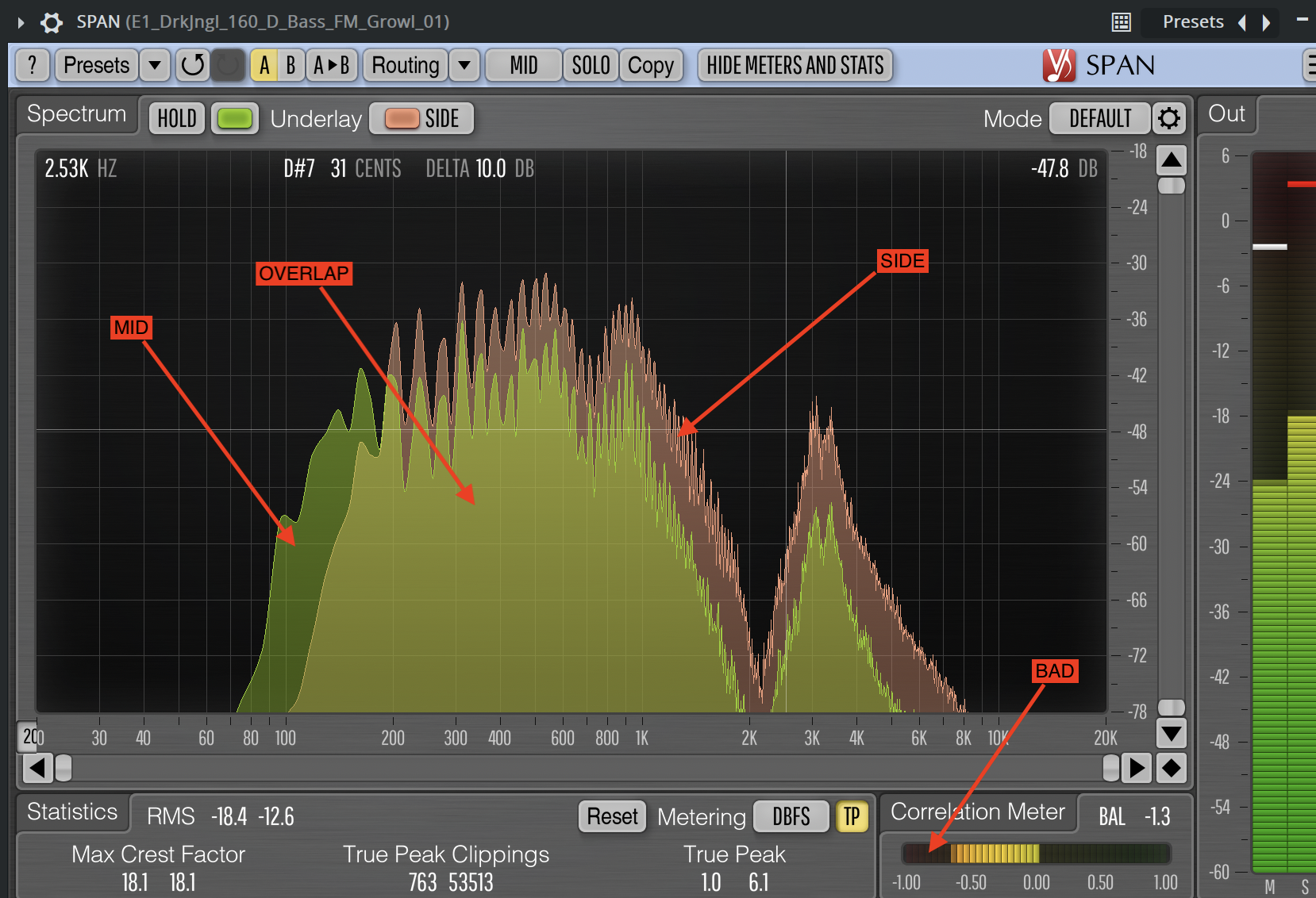
Task: Open the Routing menu
Action: click(x=406, y=65)
